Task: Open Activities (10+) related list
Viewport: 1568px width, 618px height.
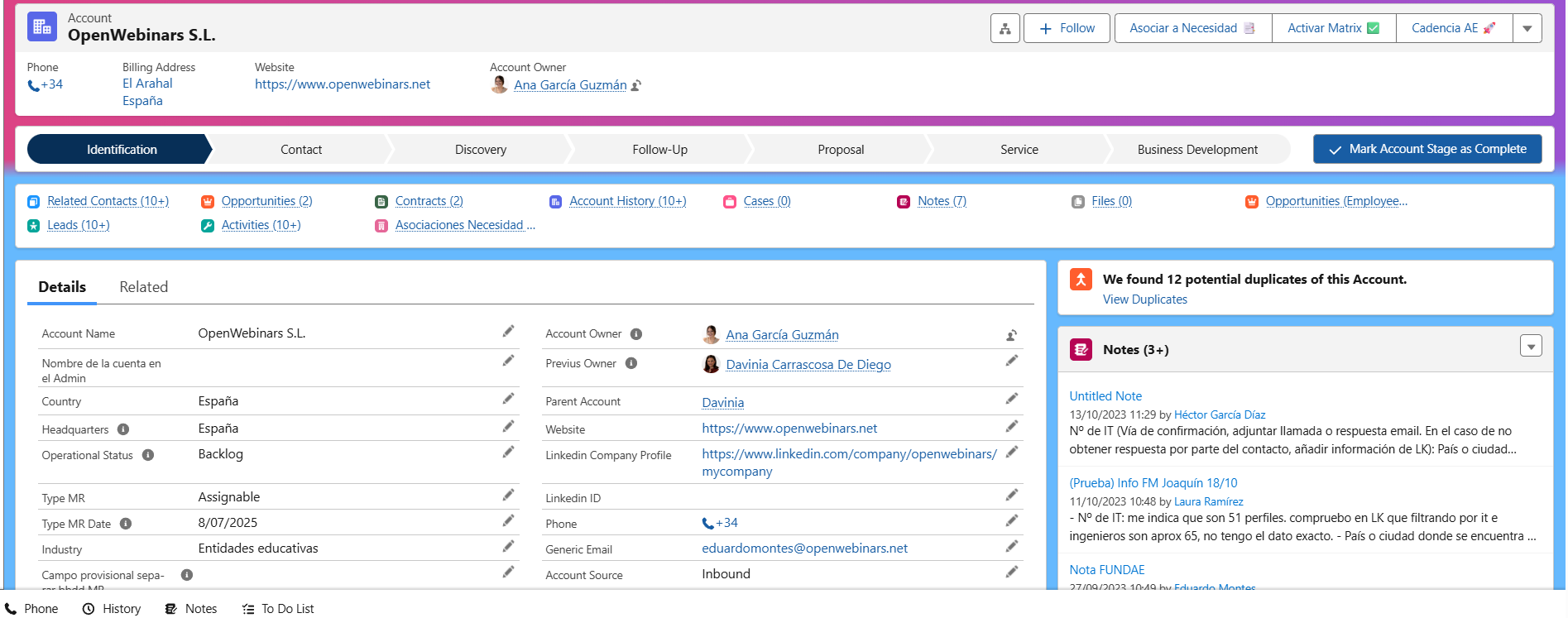Action: [261, 225]
